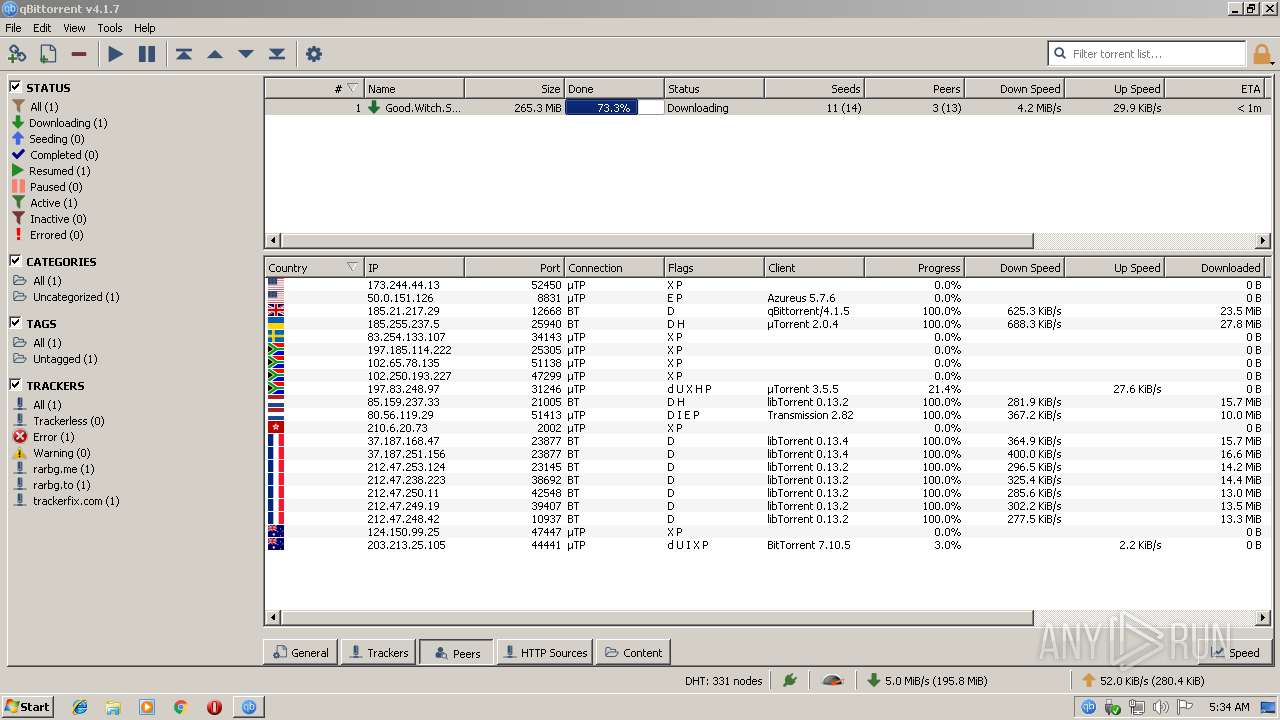Open the Edit menu
Viewport: 1280px width, 720px height.
42,28
